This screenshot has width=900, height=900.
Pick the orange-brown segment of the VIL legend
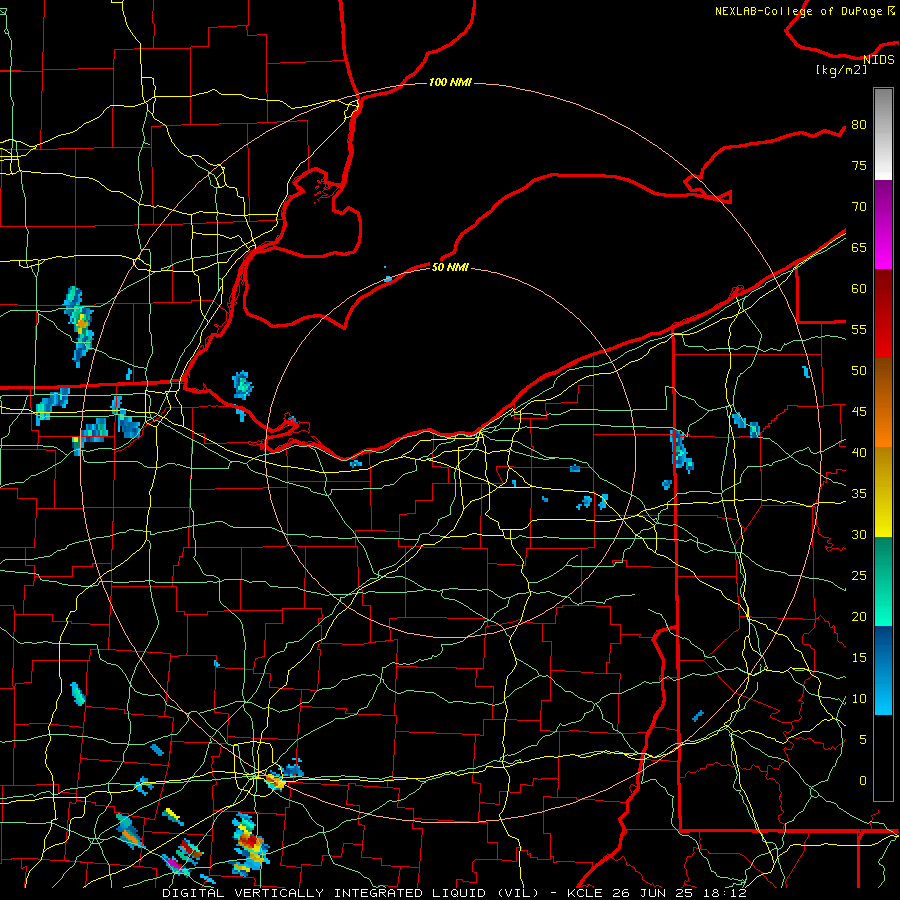coord(883,403)
